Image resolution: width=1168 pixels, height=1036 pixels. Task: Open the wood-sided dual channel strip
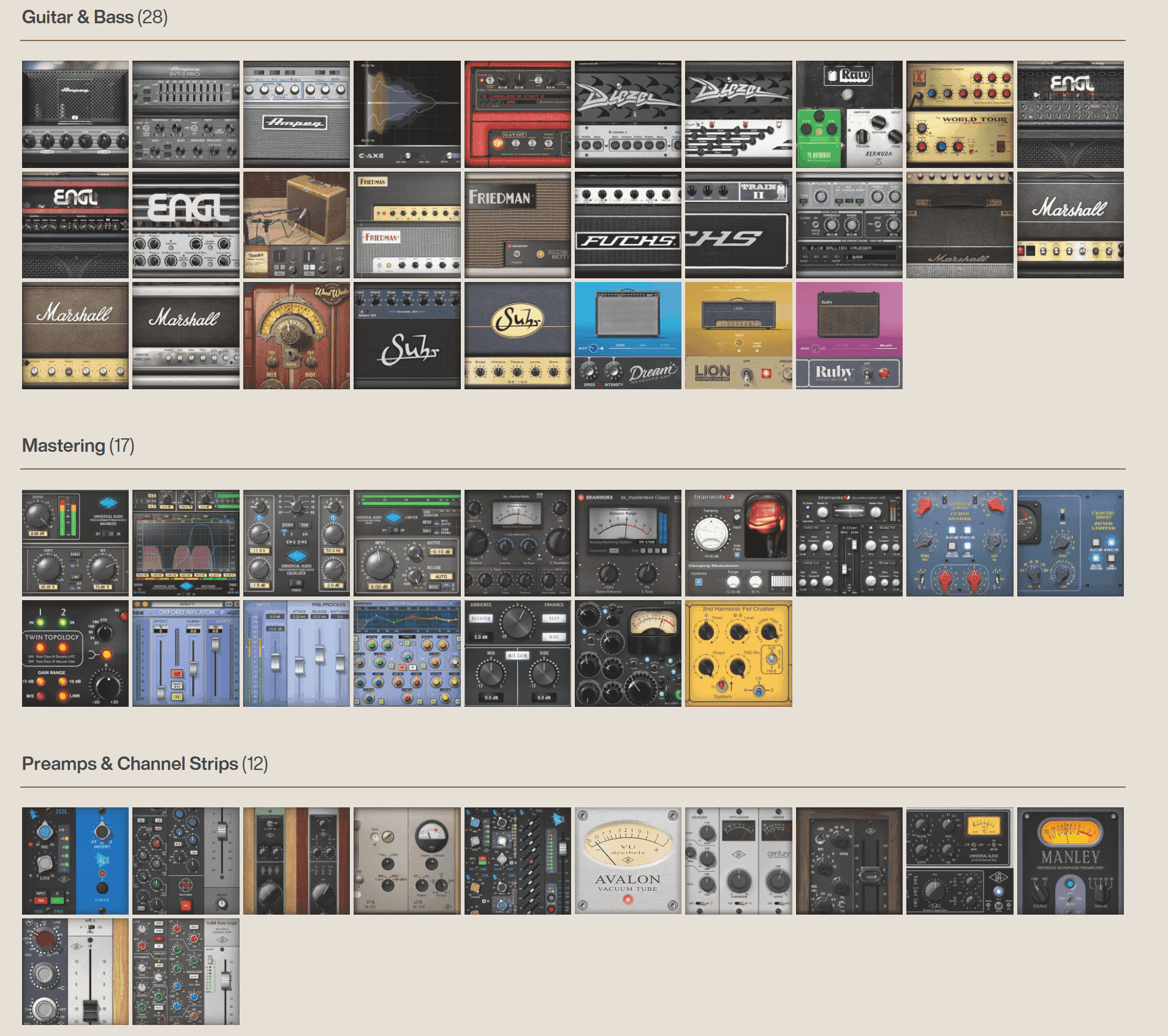click(297, 861)
